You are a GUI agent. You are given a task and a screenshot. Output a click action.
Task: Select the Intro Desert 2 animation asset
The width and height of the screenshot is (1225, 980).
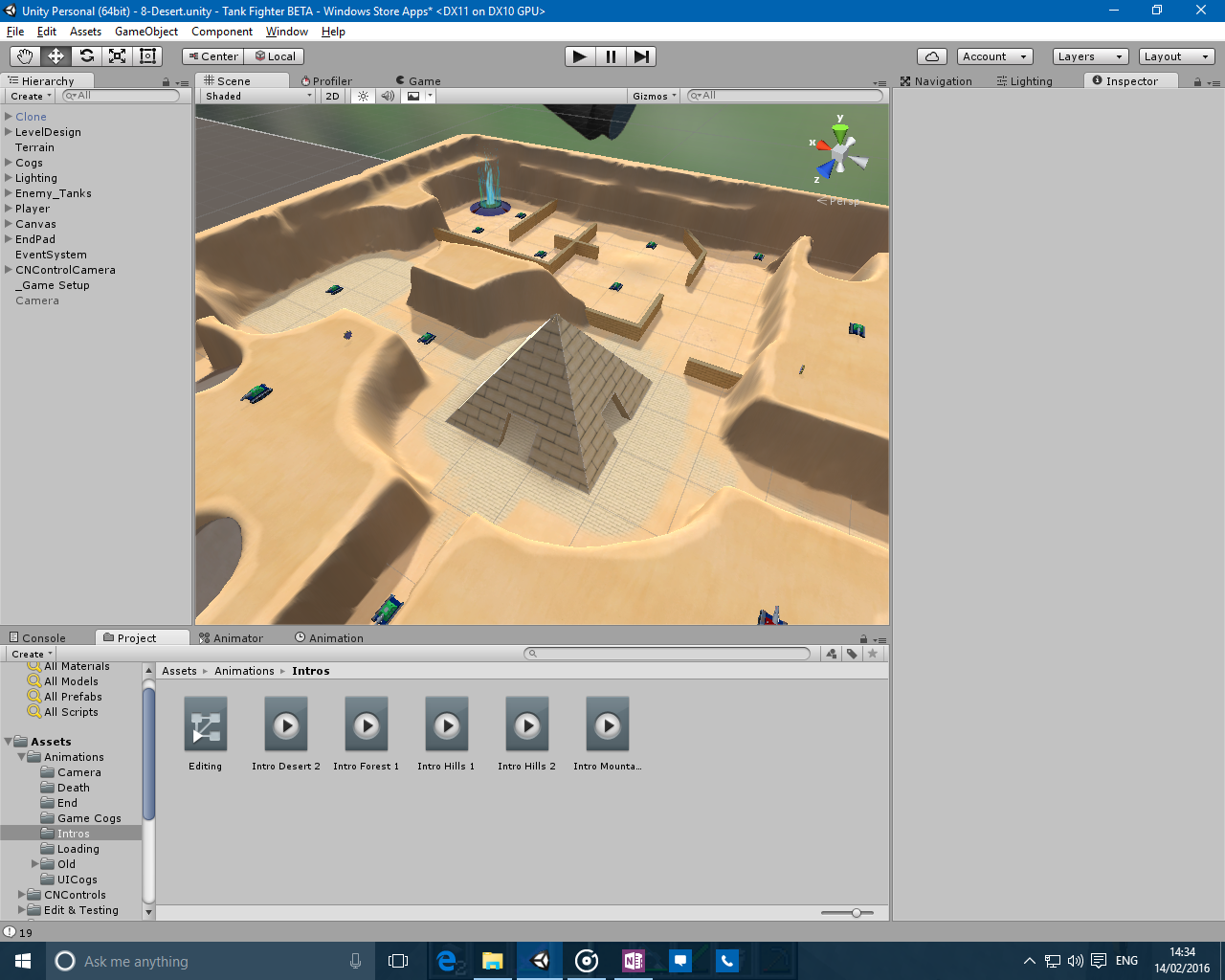[x=285, y=734]
